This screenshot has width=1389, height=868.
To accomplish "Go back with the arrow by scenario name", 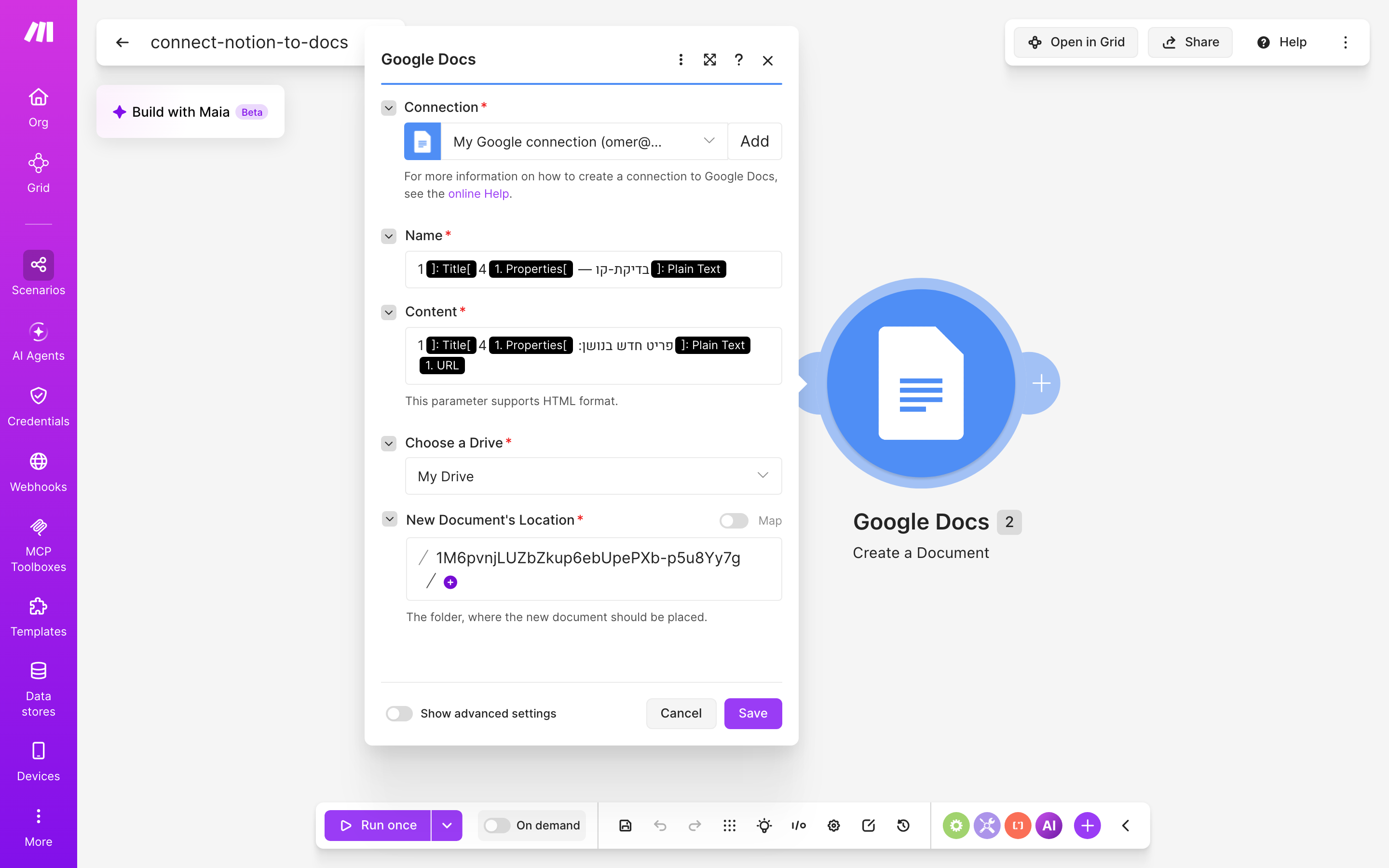I will [x=122, y=42].
